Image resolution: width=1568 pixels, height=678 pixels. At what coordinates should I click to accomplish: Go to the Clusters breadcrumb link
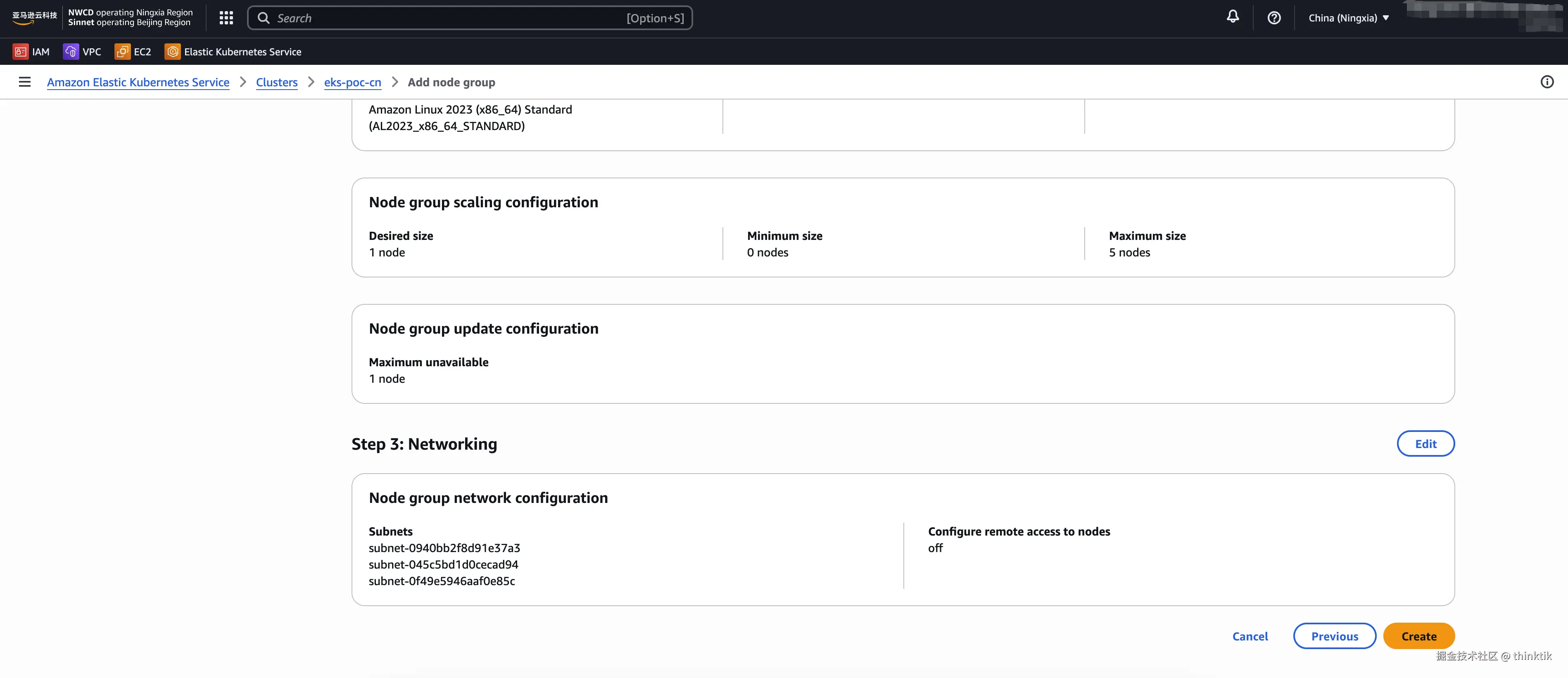click(276, 82)
